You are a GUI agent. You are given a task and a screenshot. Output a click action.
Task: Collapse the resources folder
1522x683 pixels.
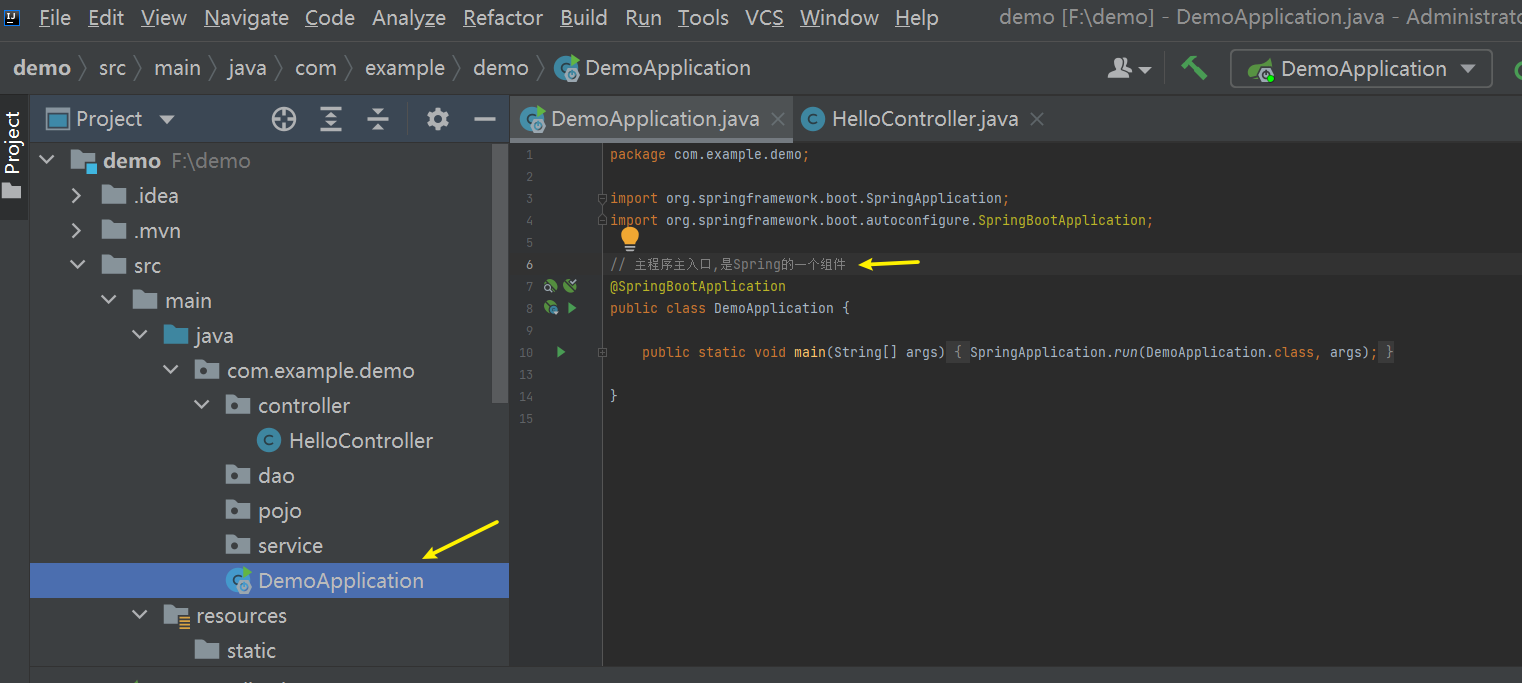pyautogui.click(x=140, y=616)
